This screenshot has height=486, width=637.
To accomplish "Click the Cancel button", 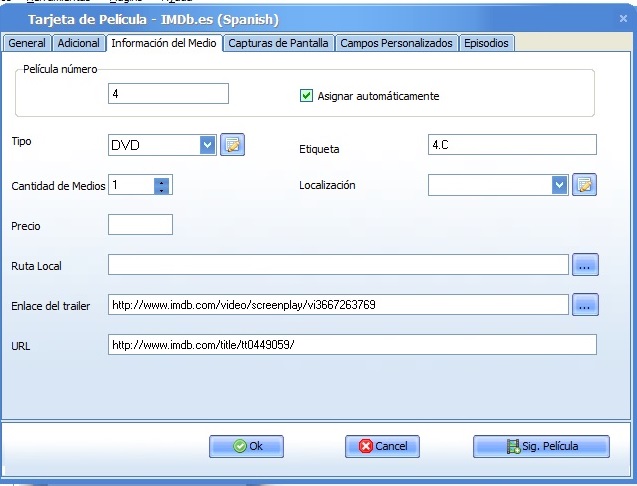I will pyautogui.click(x=382, y=446).
